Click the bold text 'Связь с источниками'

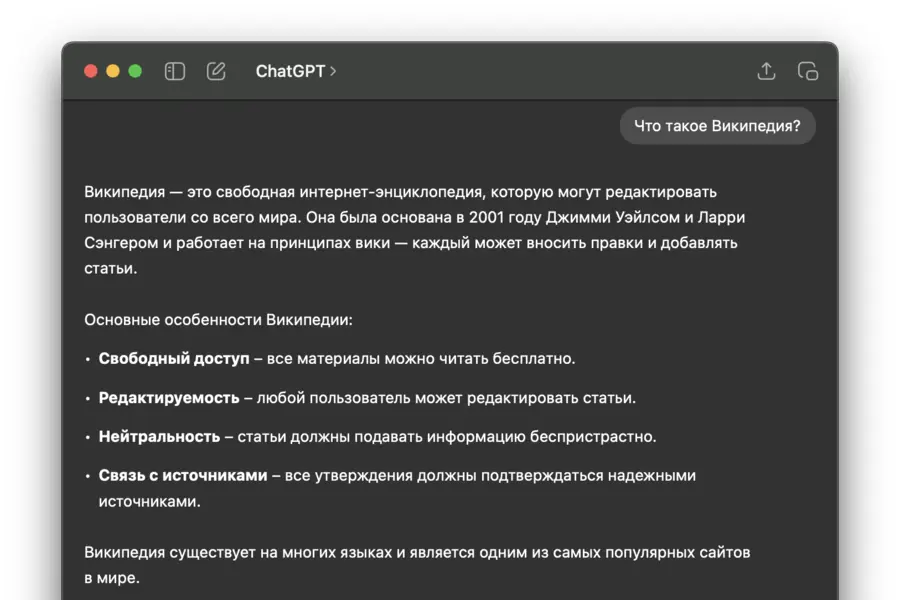(183, 475)
